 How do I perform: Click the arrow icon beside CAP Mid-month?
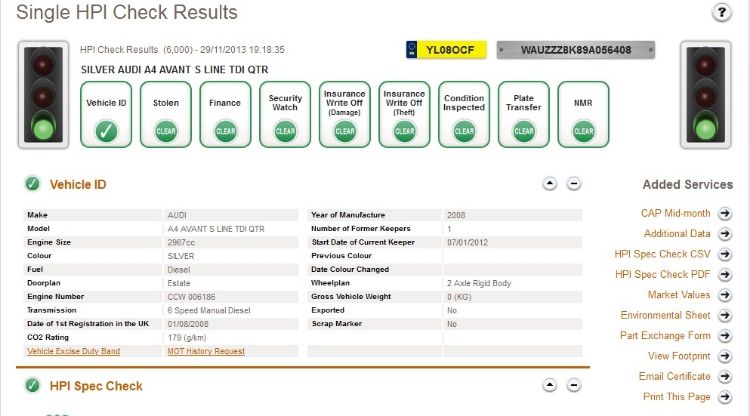(725, 213)
